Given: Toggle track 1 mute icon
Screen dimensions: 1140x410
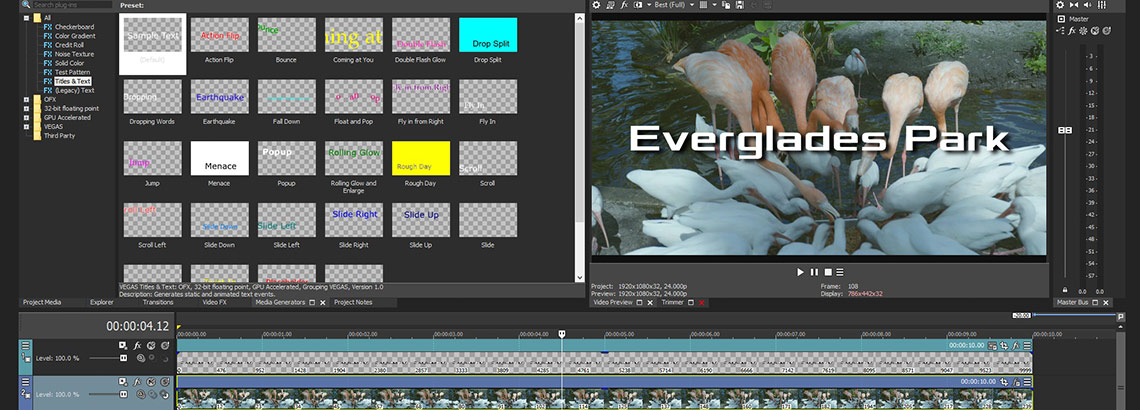Looking at the screenshot, I should (151, 345).
